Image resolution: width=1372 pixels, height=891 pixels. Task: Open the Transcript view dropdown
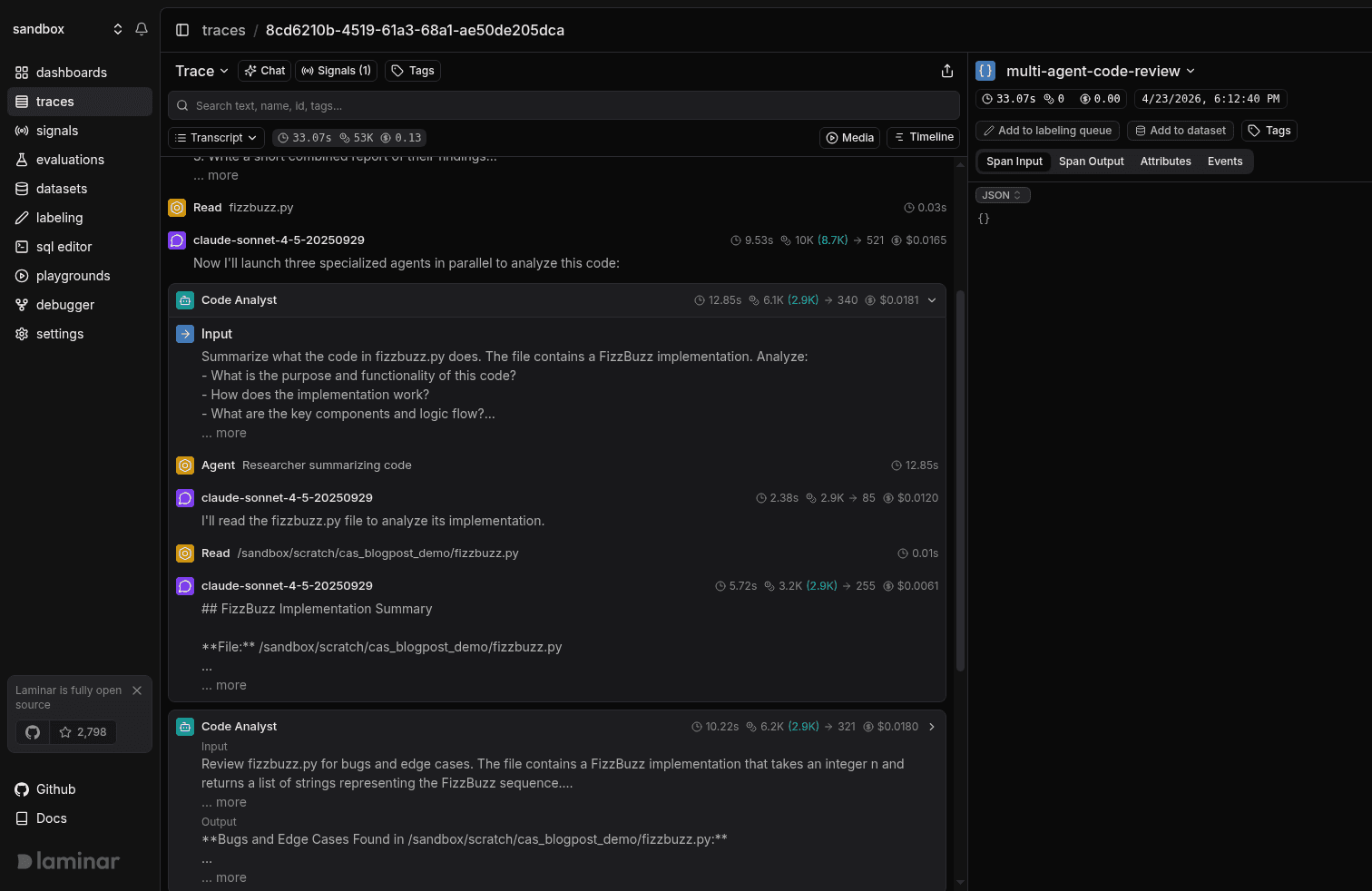point(216,138)
